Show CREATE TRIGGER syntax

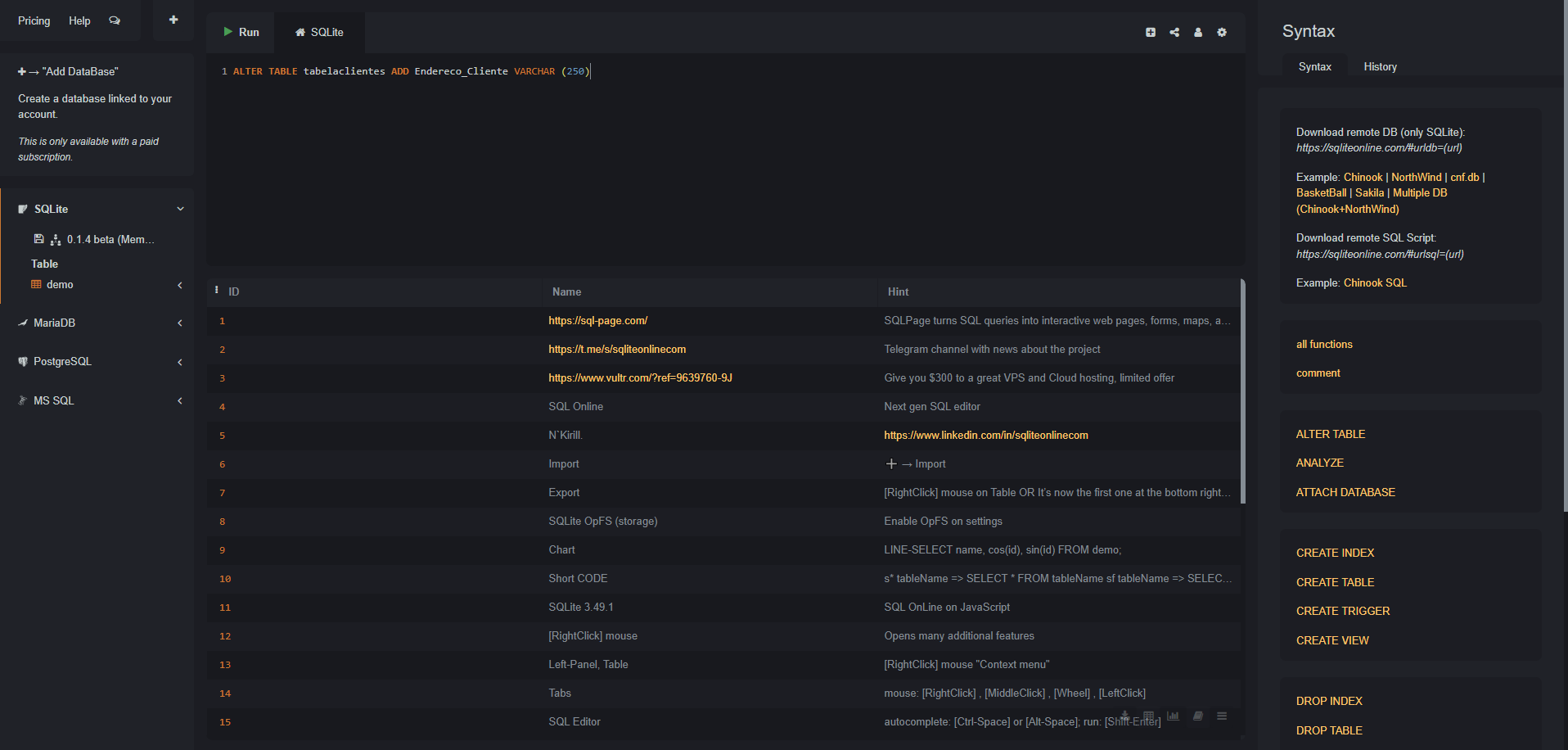pos(1343,611)
